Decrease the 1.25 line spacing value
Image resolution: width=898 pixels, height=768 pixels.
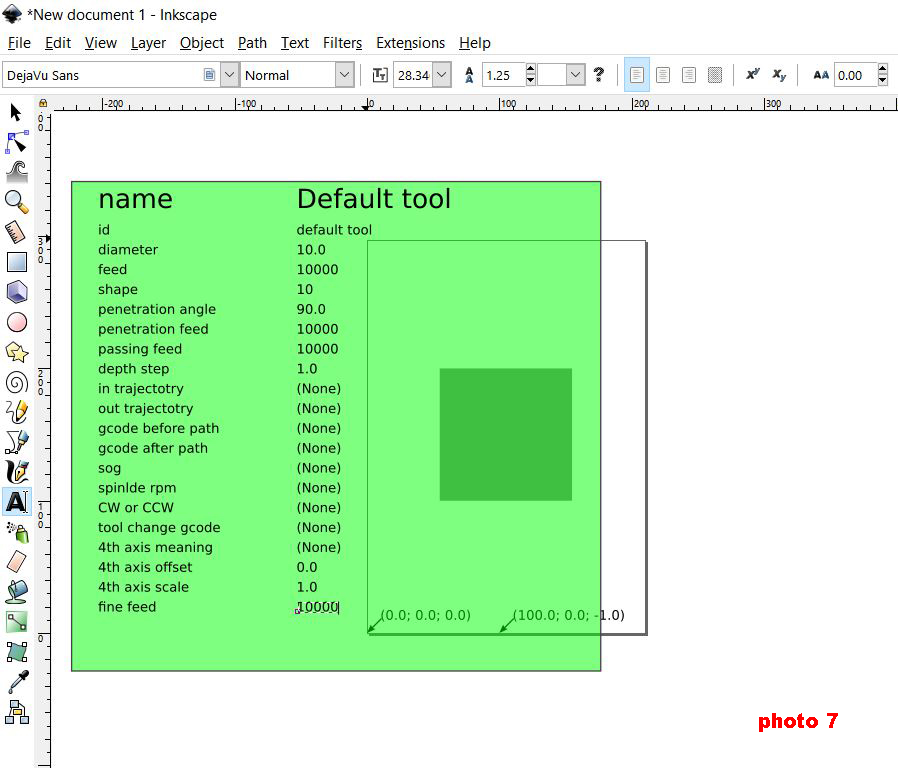point(530,81)
